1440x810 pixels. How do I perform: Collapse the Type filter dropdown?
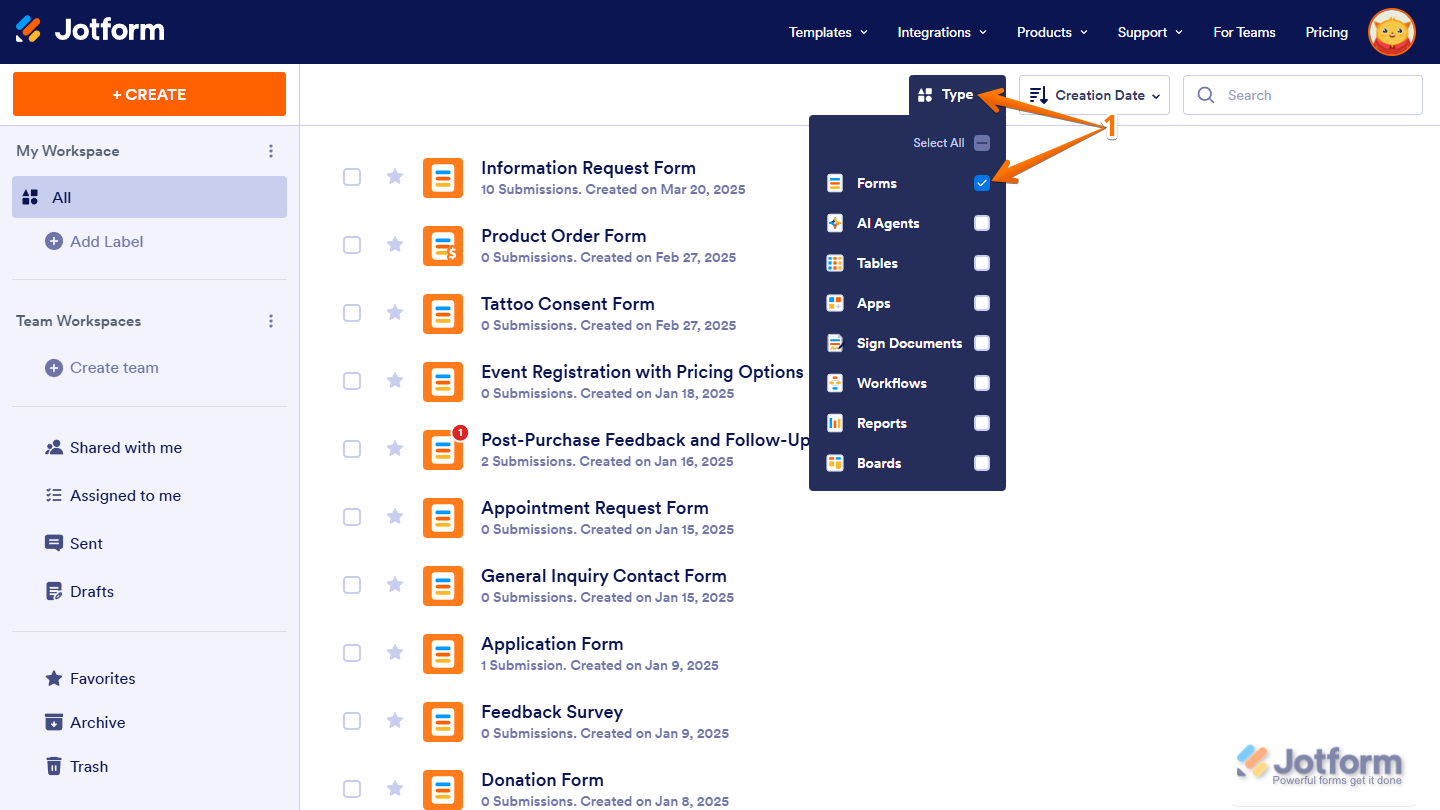(x=946, y=95)
